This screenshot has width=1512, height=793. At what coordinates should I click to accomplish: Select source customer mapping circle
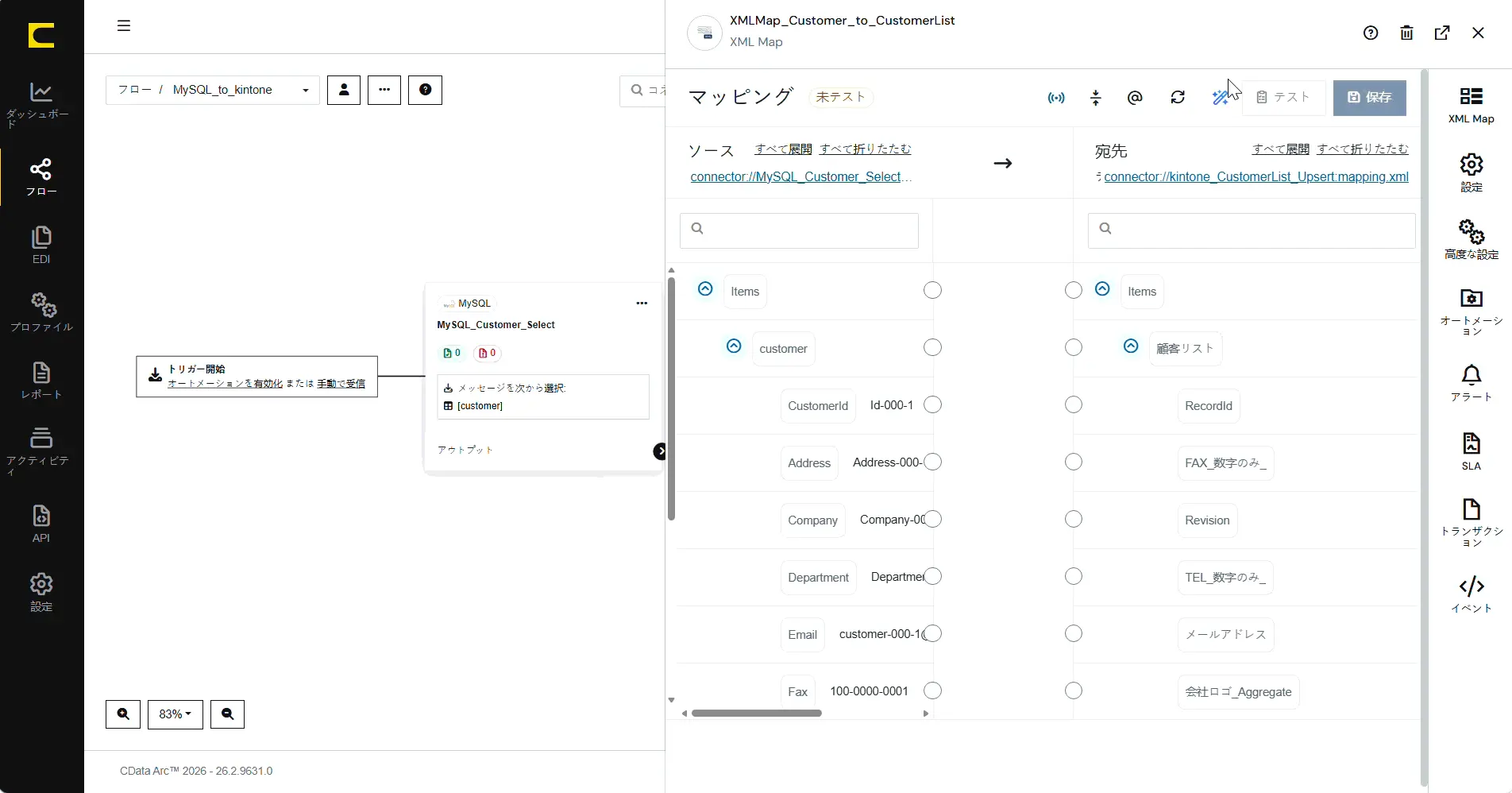933,347
